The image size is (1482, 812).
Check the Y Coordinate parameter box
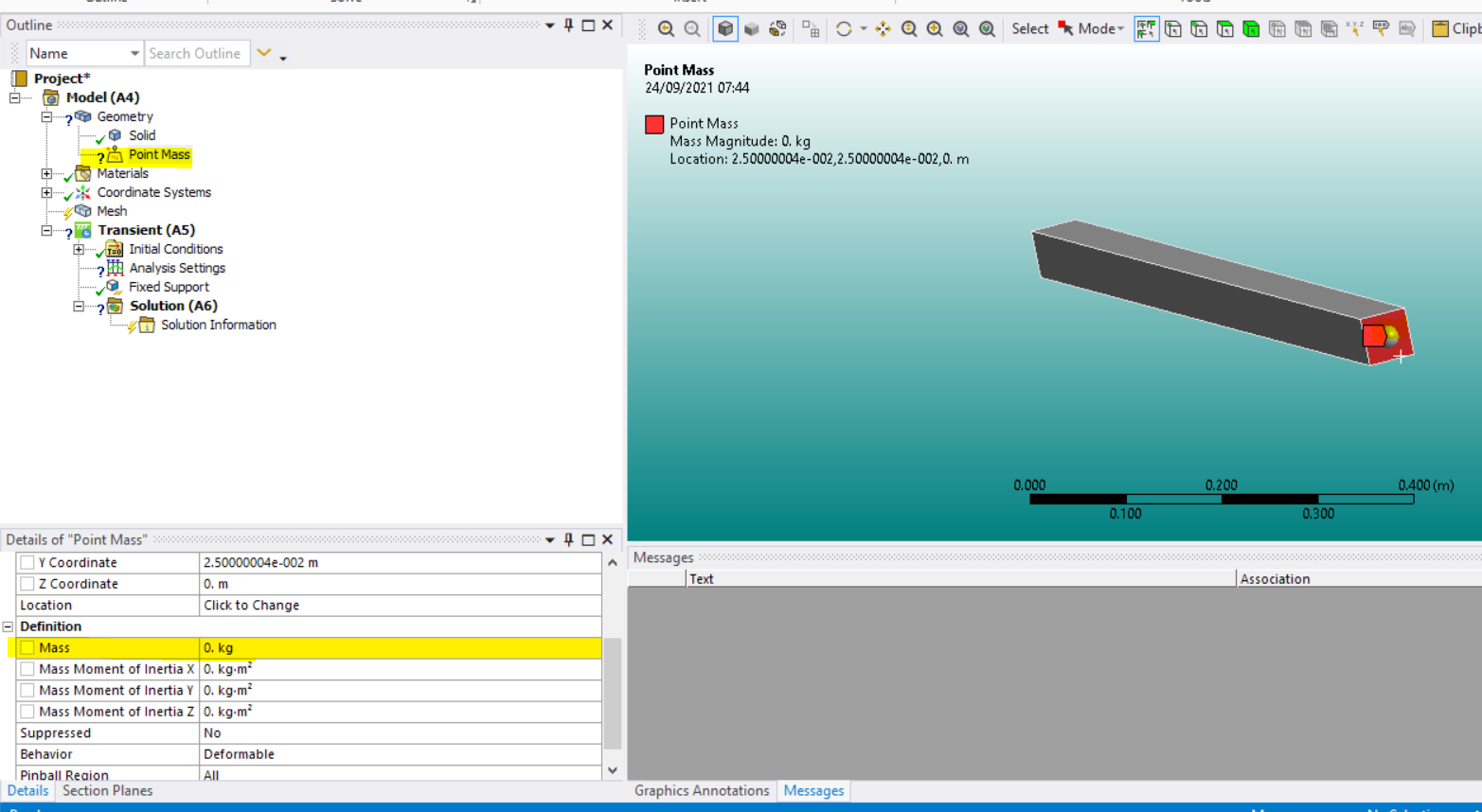click(x=27, y=563)
